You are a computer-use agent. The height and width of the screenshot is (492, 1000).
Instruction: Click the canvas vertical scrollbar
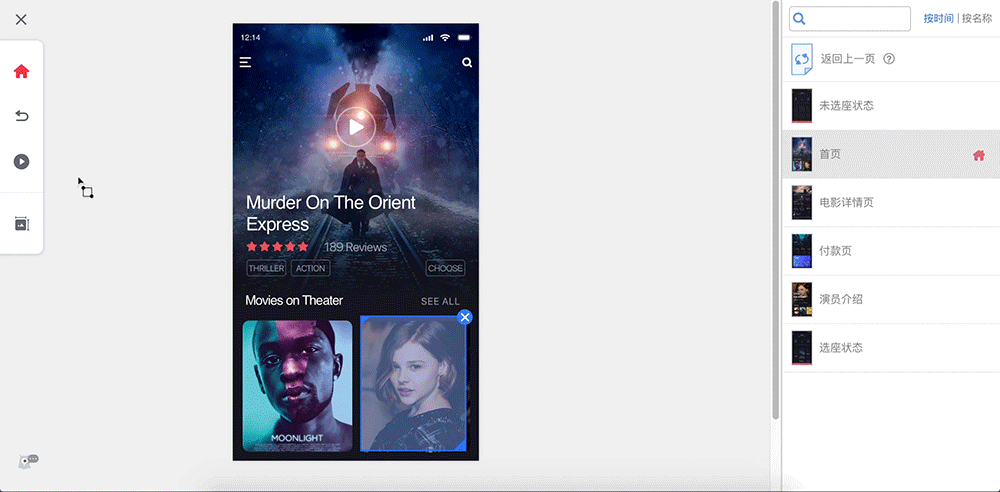[x=776, y=211]
